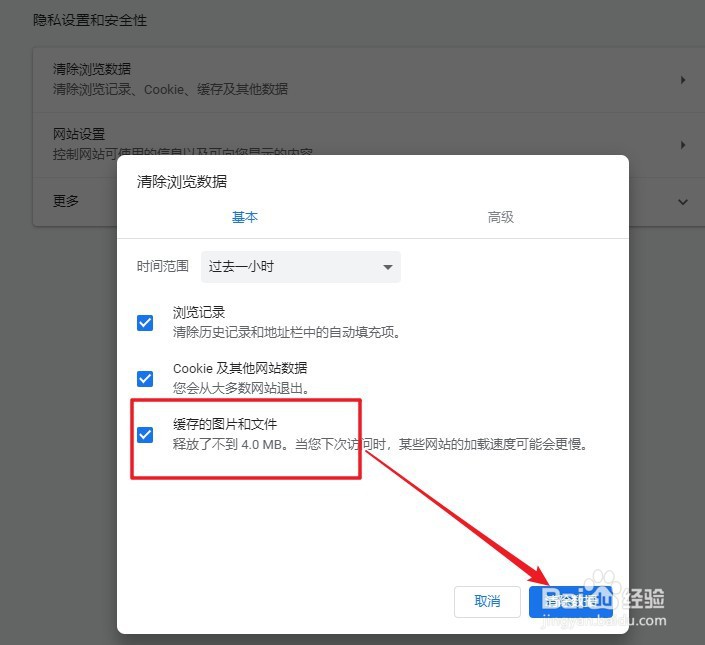This screenshot has width=705, height=645.
Task: Switch to the 高级 tab
Action: point(501,218)
